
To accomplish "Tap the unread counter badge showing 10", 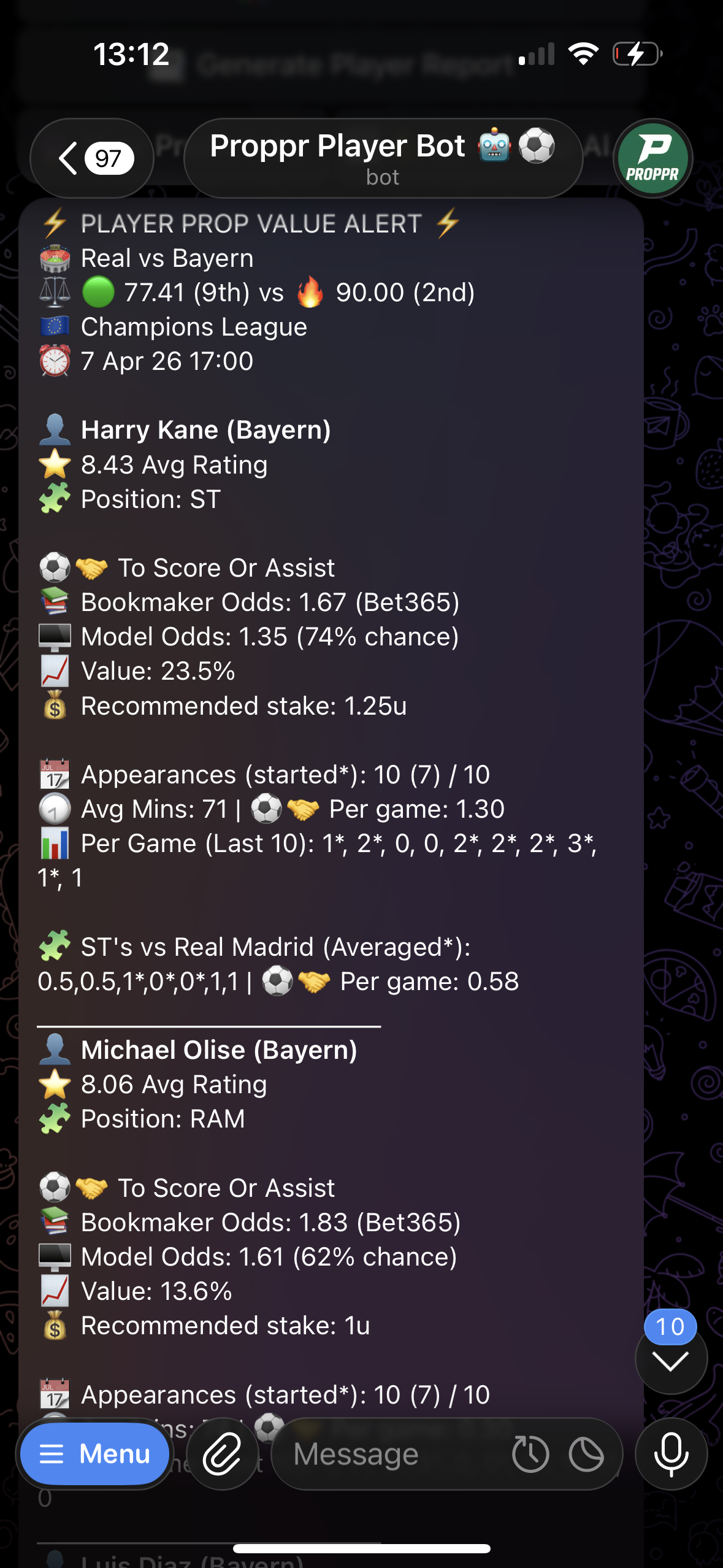I will point(670,1326).
